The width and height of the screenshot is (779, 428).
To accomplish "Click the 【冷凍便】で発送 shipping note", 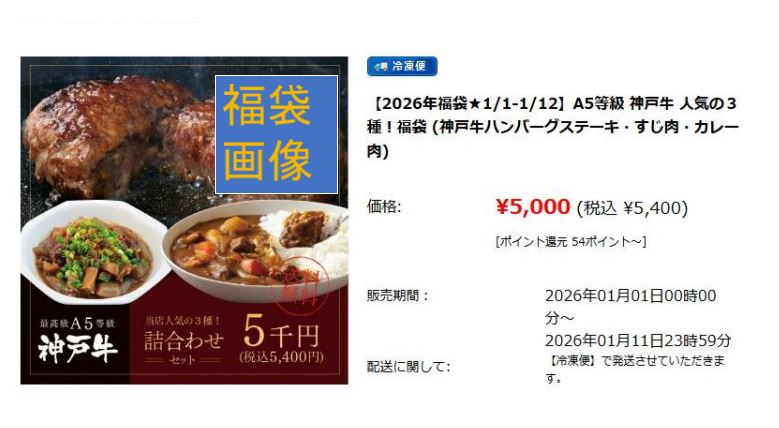I will (635, 369).
